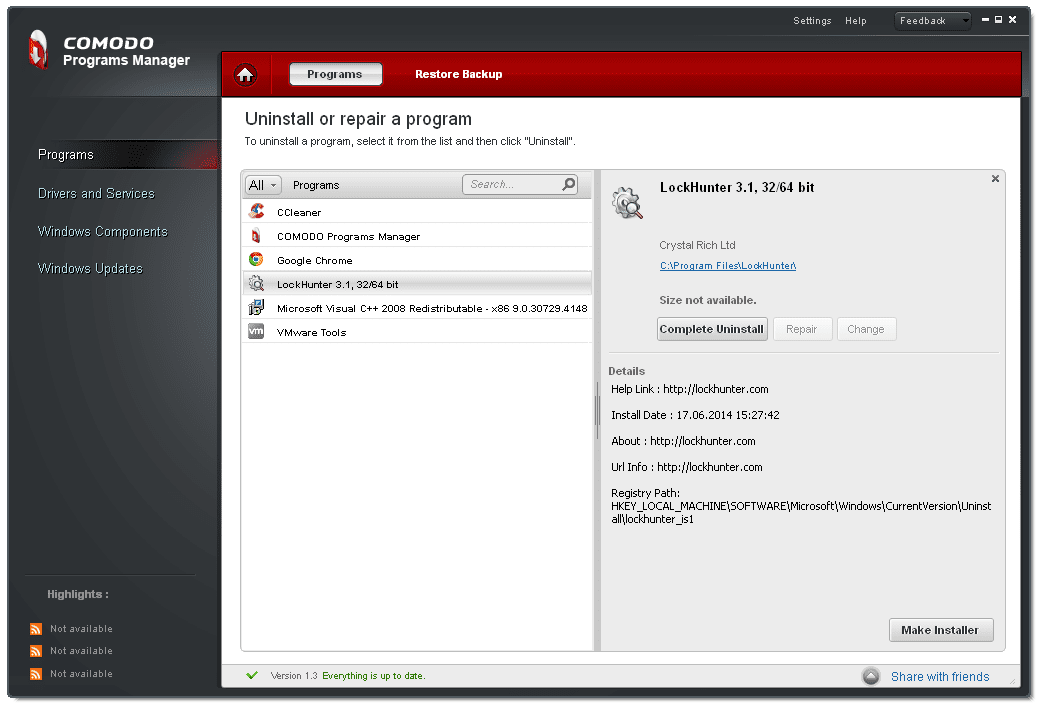Click the third Highlights RSS feed icon

coord(36,674)
